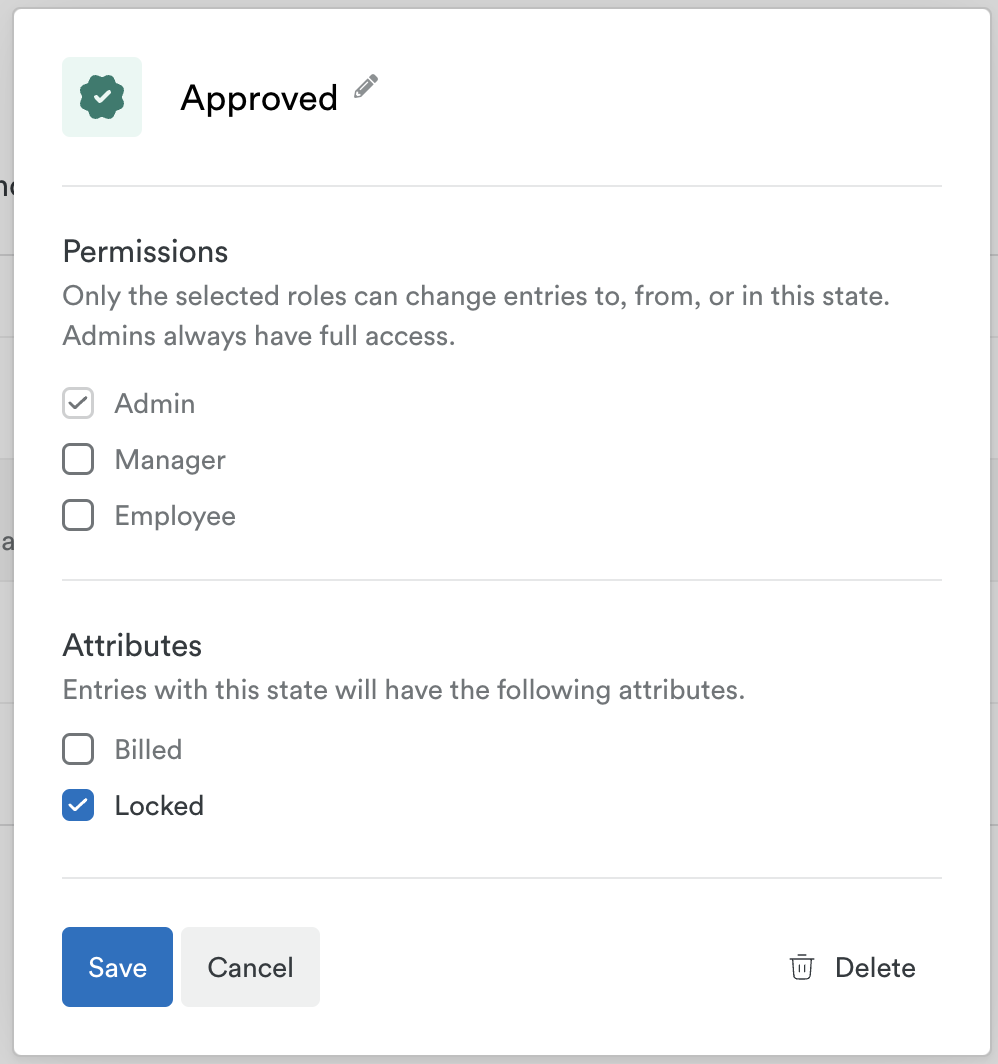Click the Manager label text
The image size is (998, 1064).
[x=170, y=460]
